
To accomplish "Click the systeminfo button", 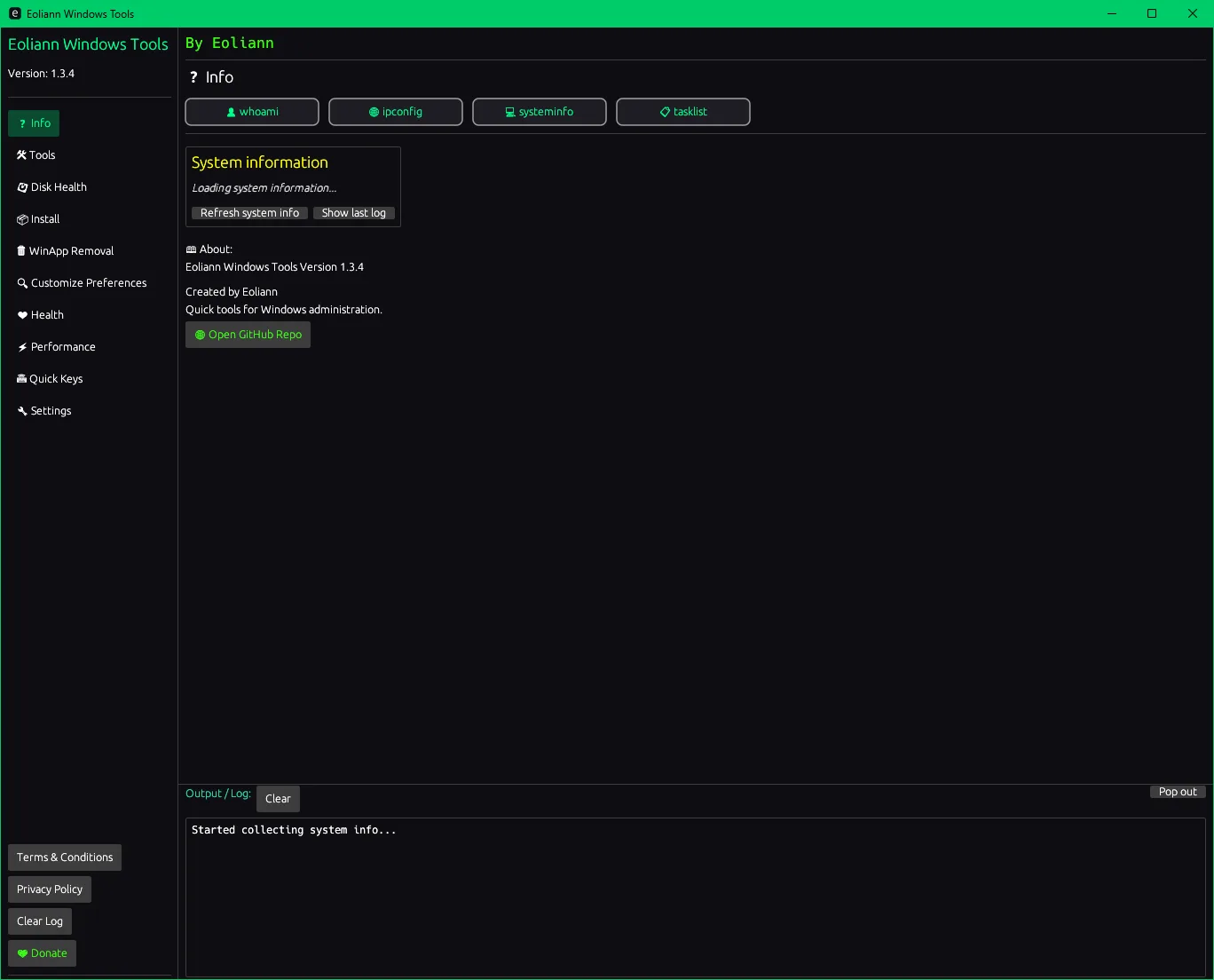I will (540, 112).
